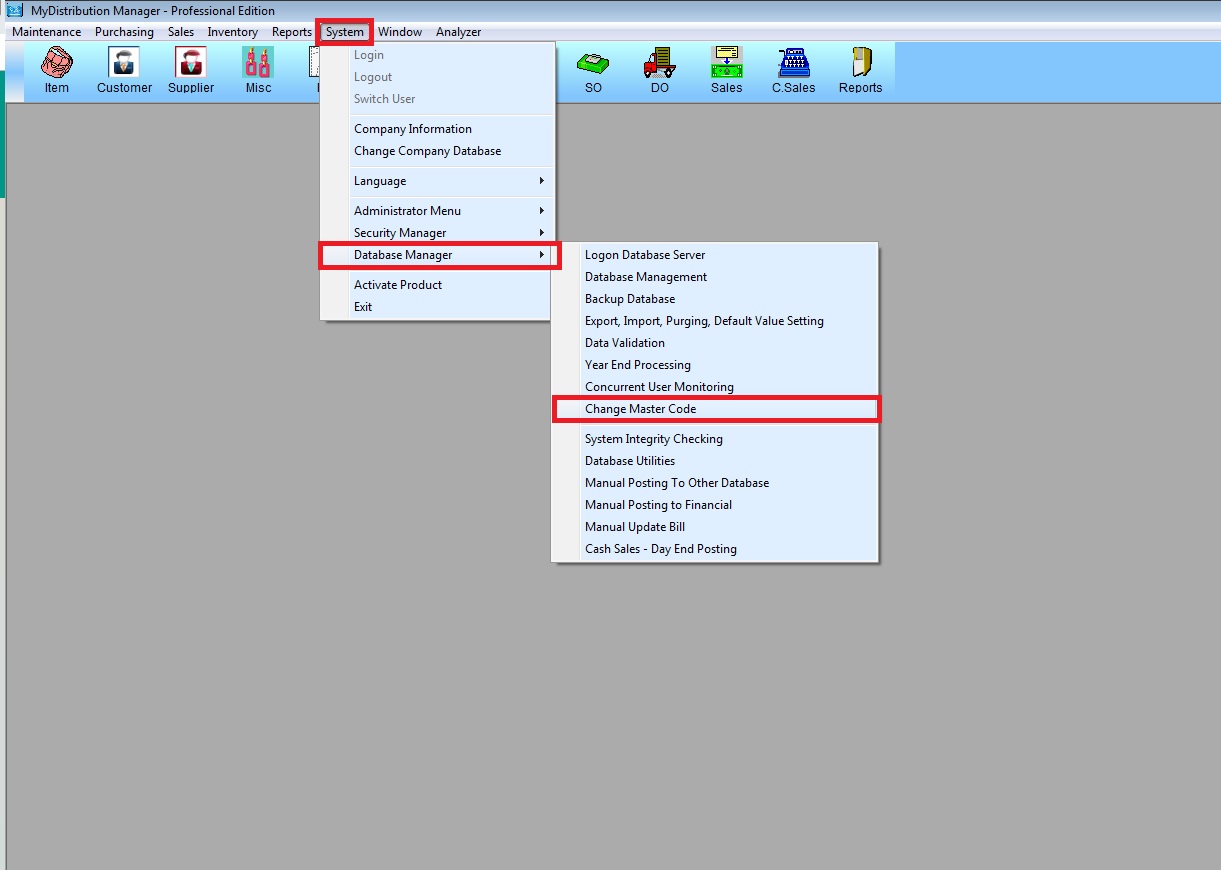Open the Analyzer menu
This screenshot has width=1221, height=870.
pyautogui.click(x=458, y=32)
